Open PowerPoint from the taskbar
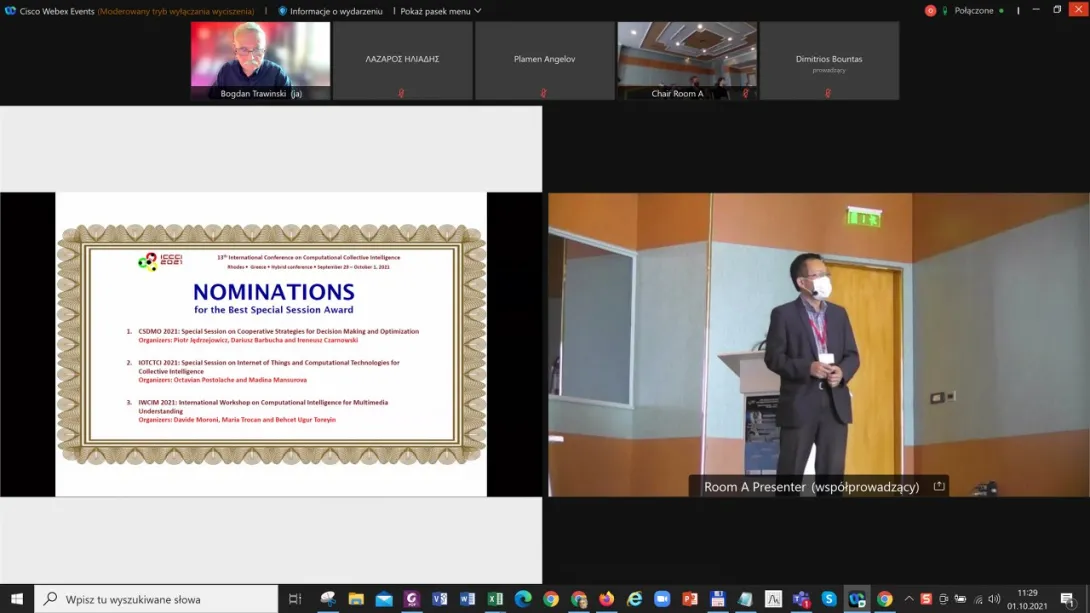The image size is (1090, 613). click(690, 599)
